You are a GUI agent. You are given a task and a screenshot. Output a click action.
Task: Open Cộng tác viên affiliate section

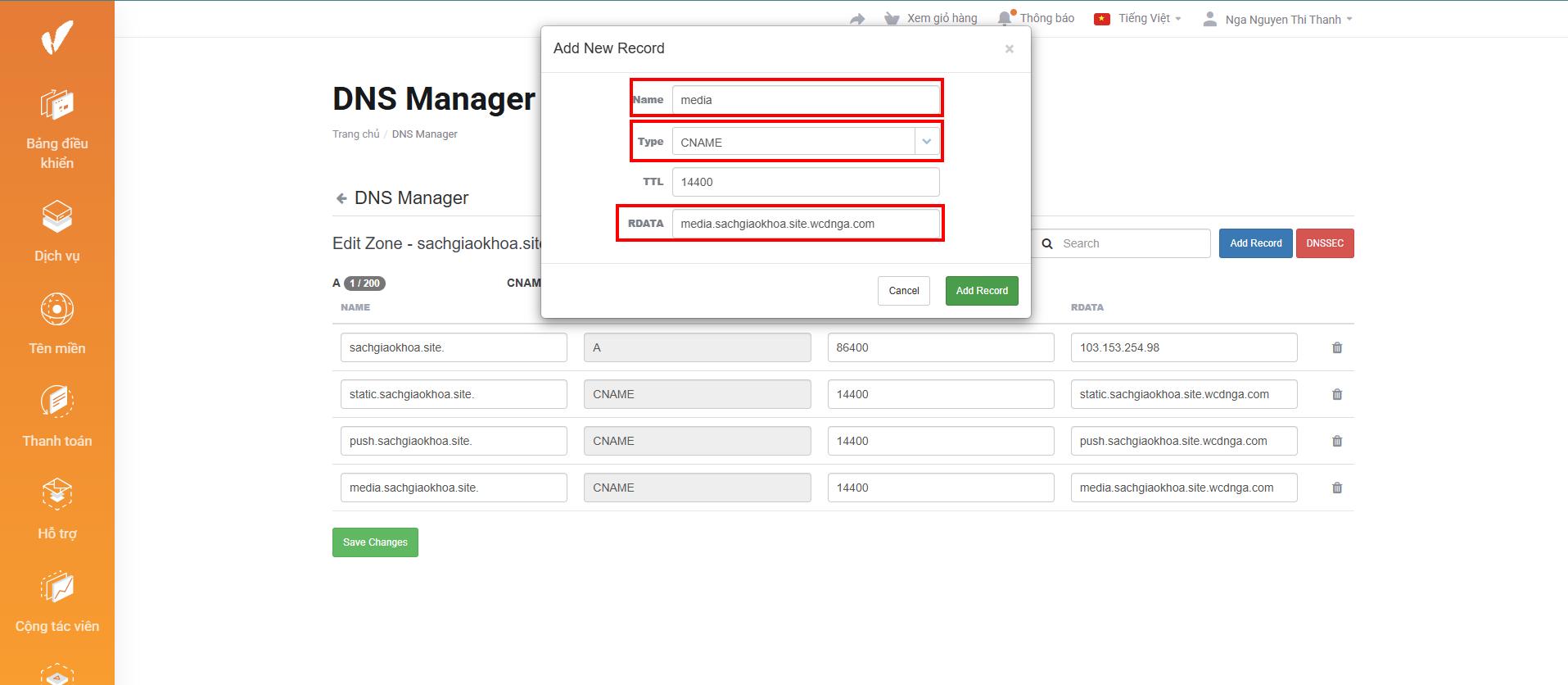[56, 602]
